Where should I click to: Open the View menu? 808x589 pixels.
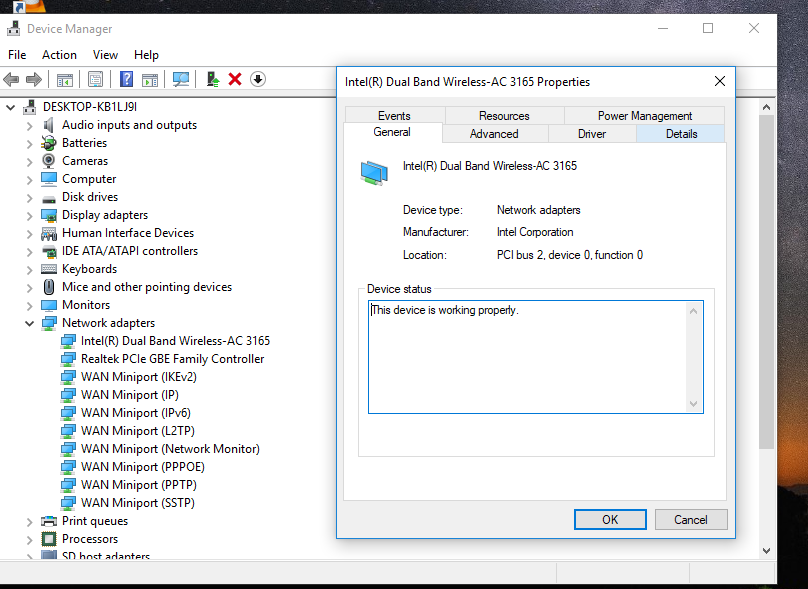point(105,55)
